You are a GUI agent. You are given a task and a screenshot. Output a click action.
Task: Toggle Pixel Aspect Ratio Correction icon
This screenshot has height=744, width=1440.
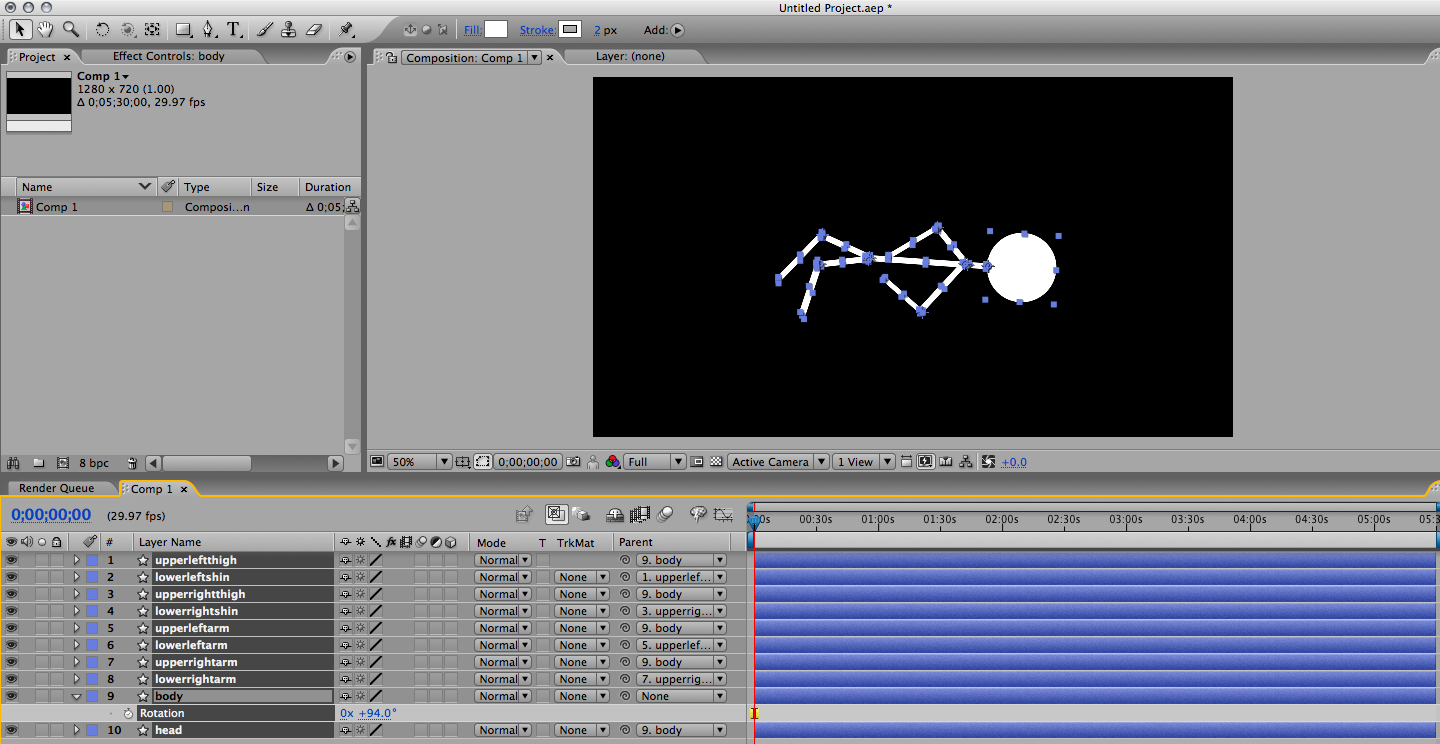[x=905, y=462]
